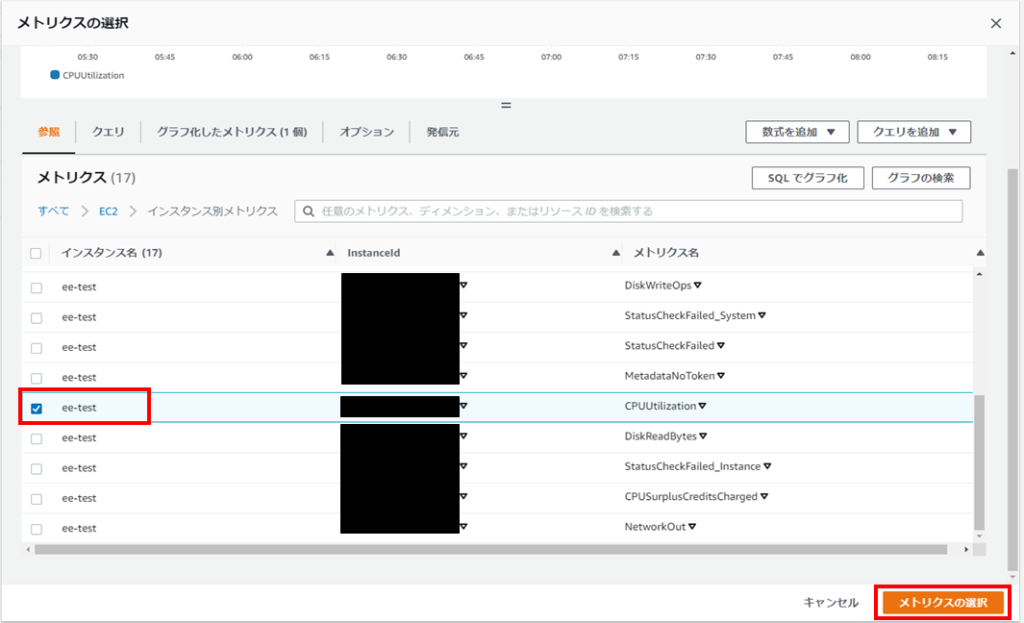
Task: Open the 数式を追加 dropdown
Action: 797,132
